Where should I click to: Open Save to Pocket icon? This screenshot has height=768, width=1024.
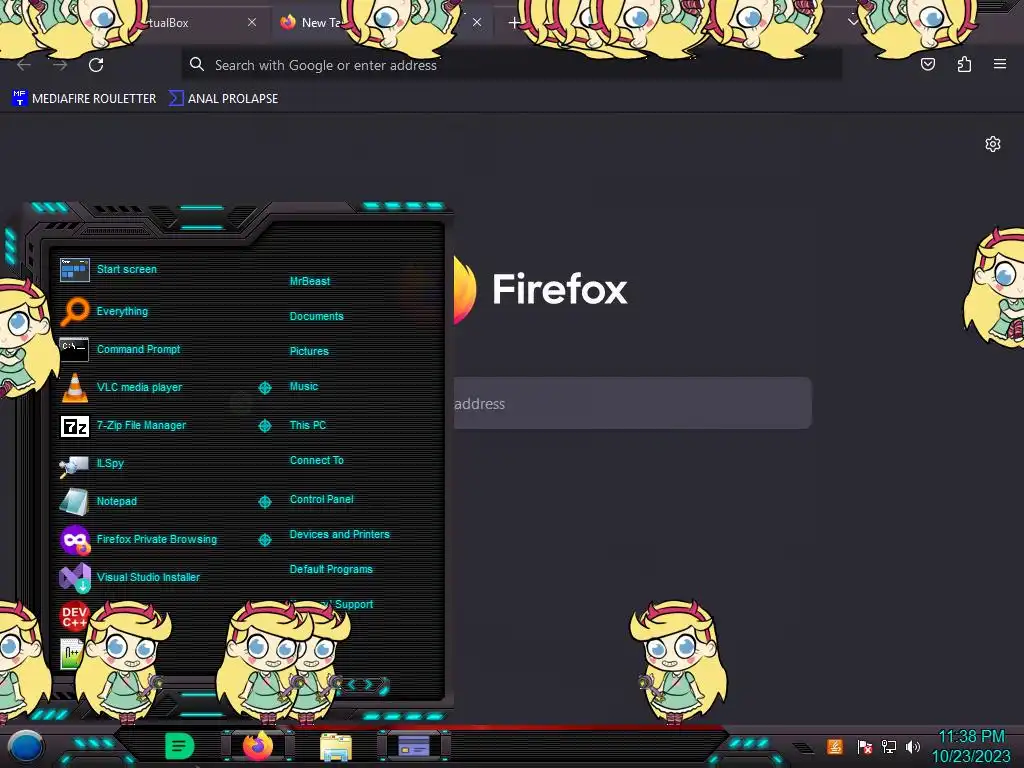(x=927, y=64)
